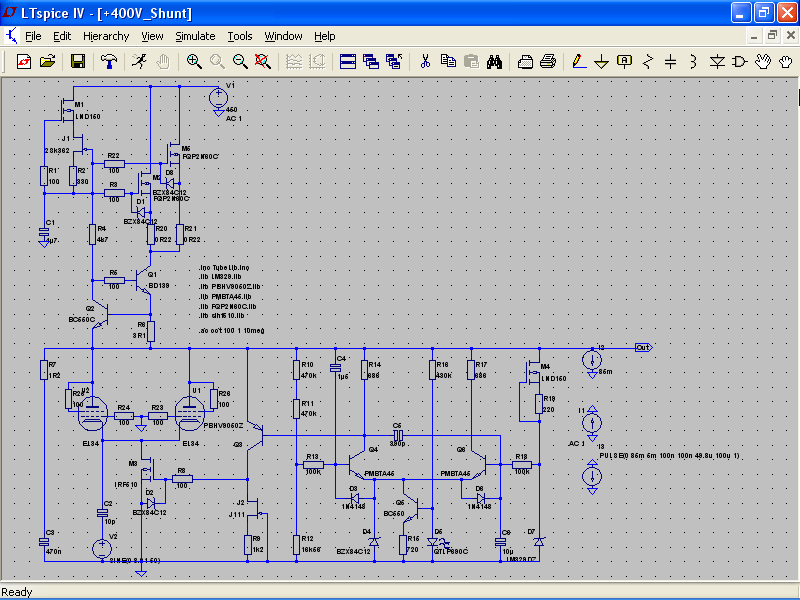Click the '.inc TubeLib.inc' directive text
The image size is (800, 600).
tap(224, 267)
